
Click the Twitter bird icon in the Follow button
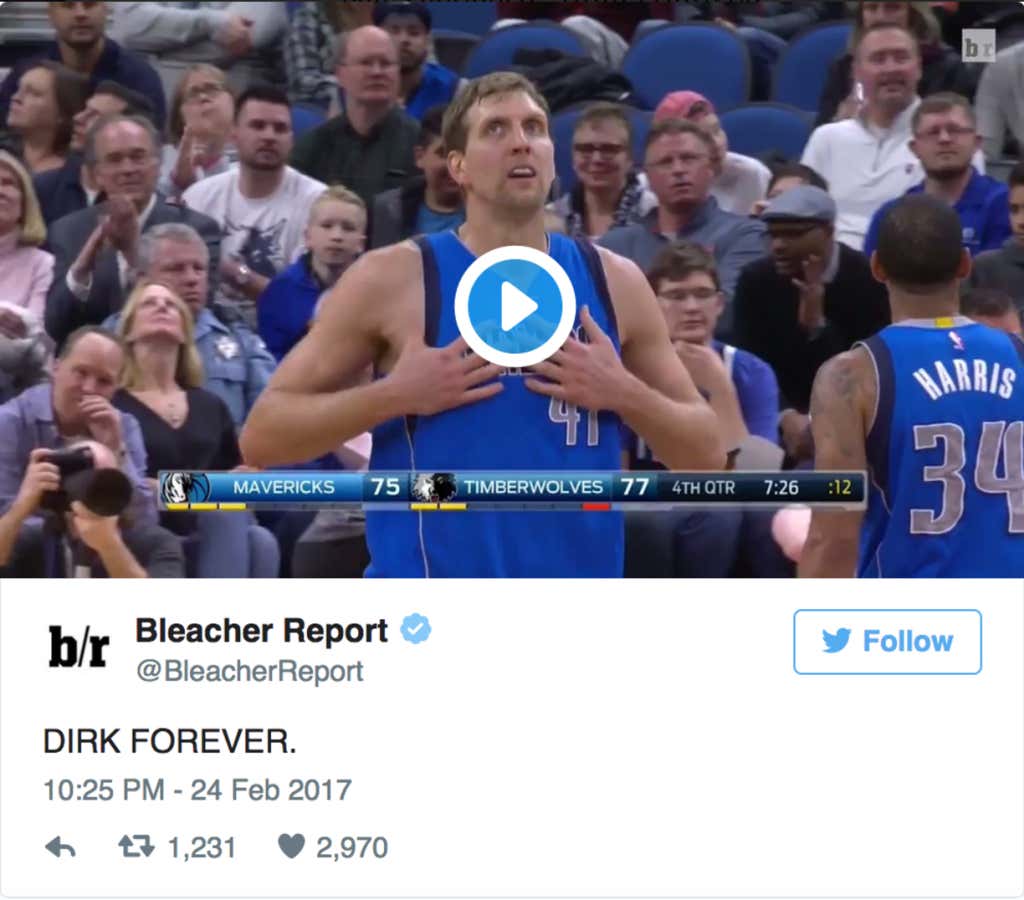[x=837, y=641]
